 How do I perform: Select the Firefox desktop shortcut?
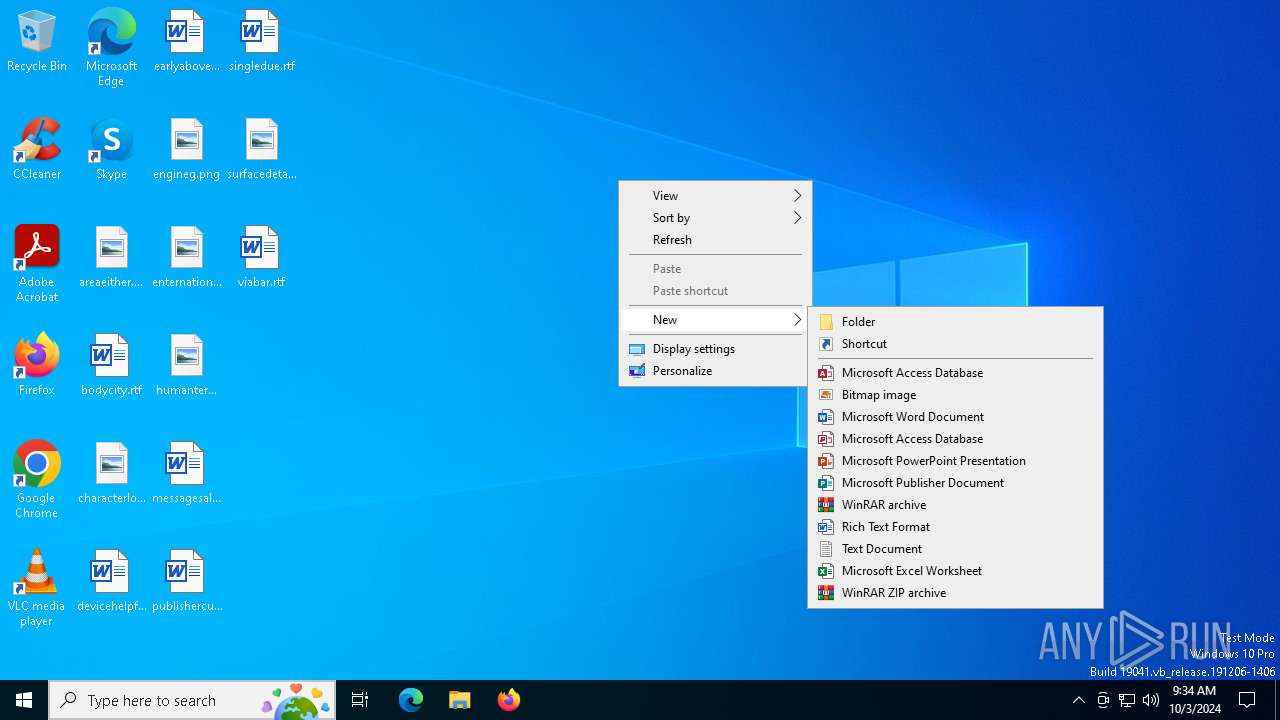(x=37, y=366)
